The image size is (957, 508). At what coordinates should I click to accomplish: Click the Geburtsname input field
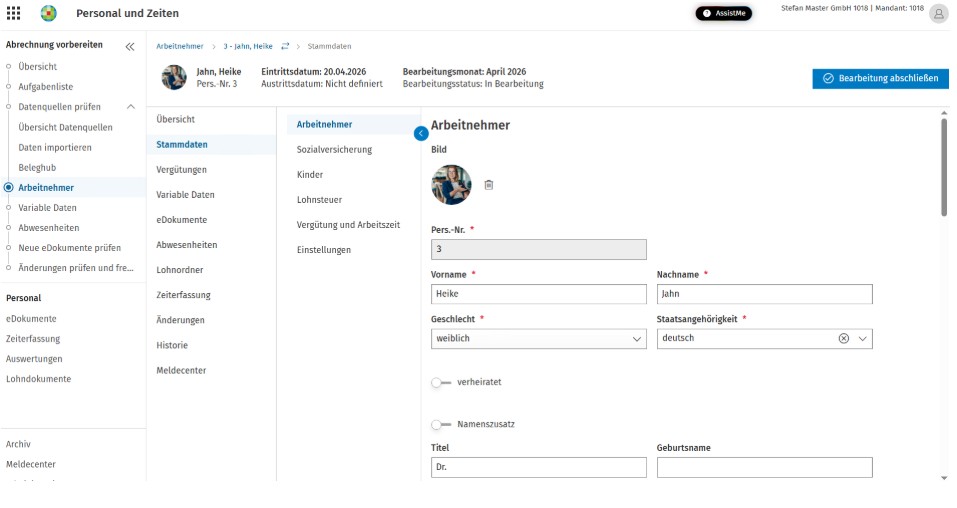coord(764,467)
